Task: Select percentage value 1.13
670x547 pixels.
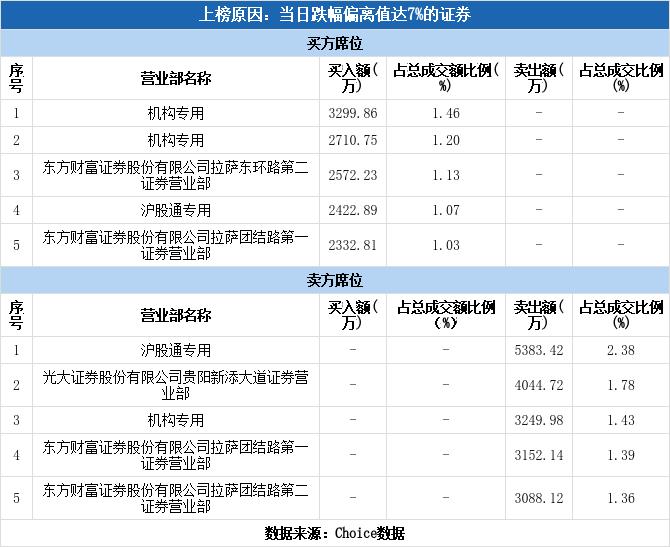Action: click(x=446, y=175)
